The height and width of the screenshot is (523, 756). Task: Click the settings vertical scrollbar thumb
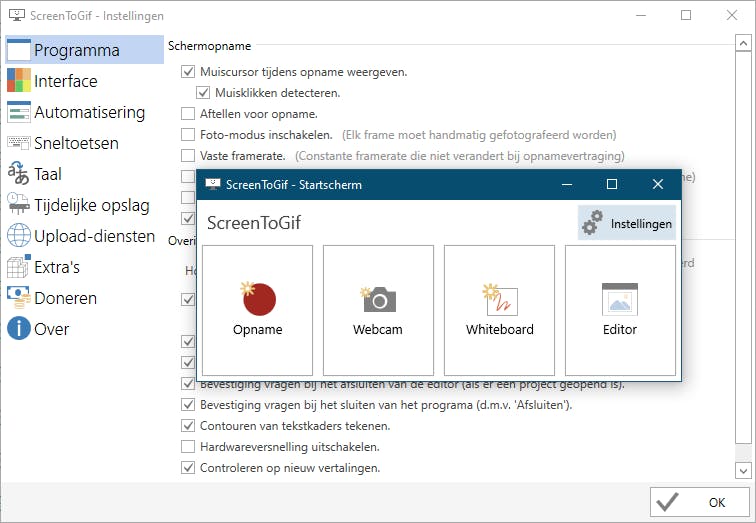(743, 248)
